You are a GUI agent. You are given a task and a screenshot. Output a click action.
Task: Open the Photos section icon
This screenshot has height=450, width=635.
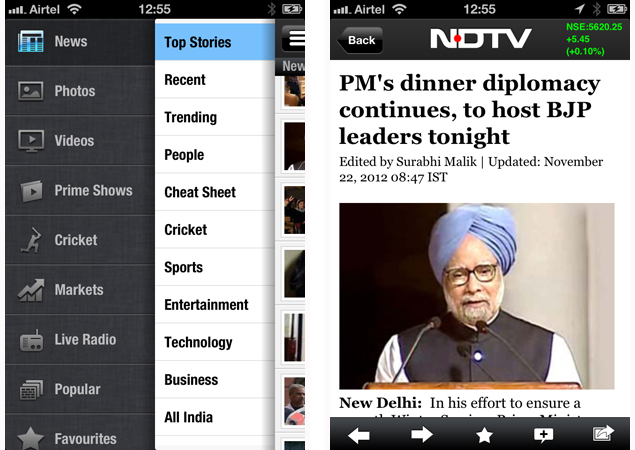[30, 91]
